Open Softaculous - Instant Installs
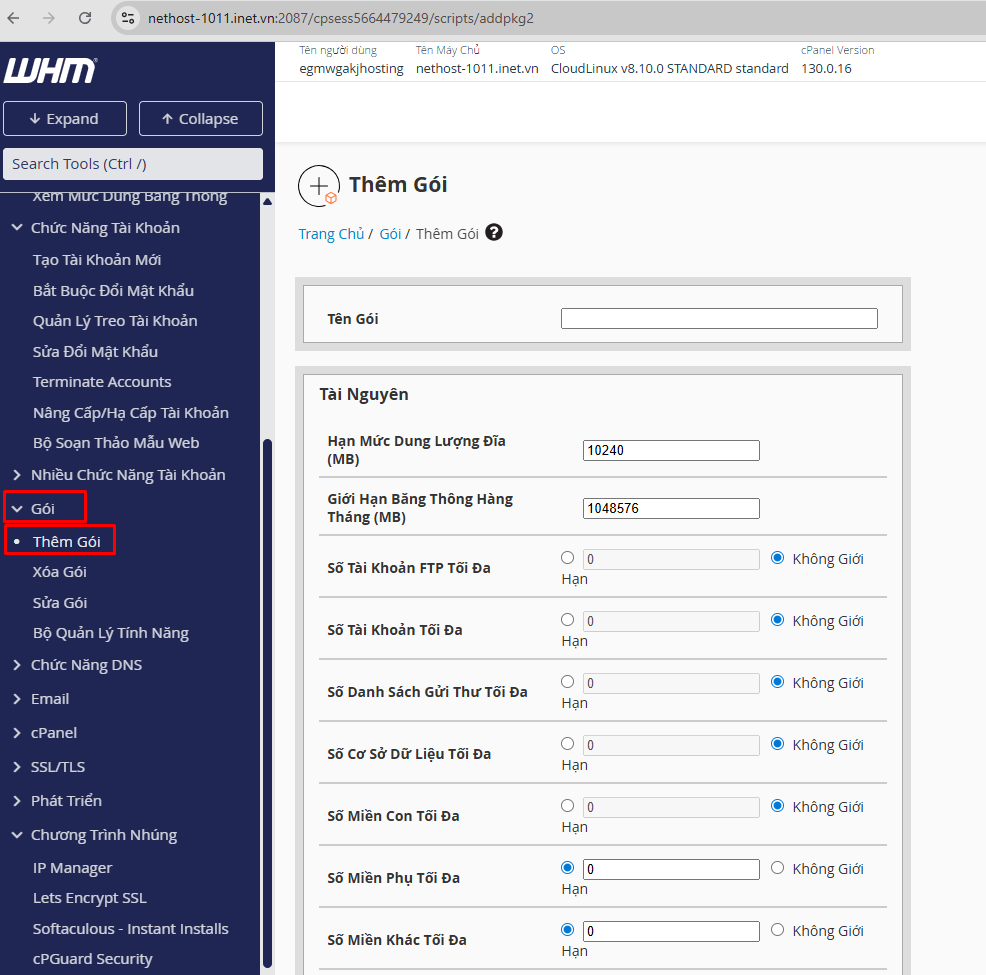The height and width of the screenshot is (975, 986). [x=131, y=928]
